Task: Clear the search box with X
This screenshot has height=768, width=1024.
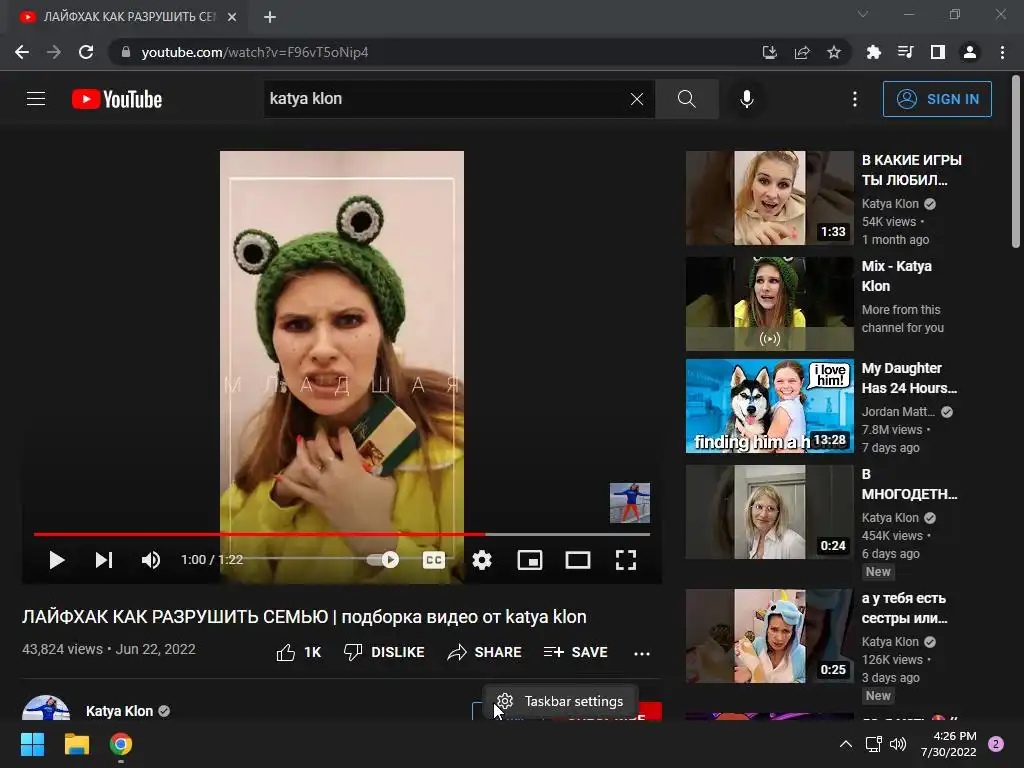Action: (637, 99)
